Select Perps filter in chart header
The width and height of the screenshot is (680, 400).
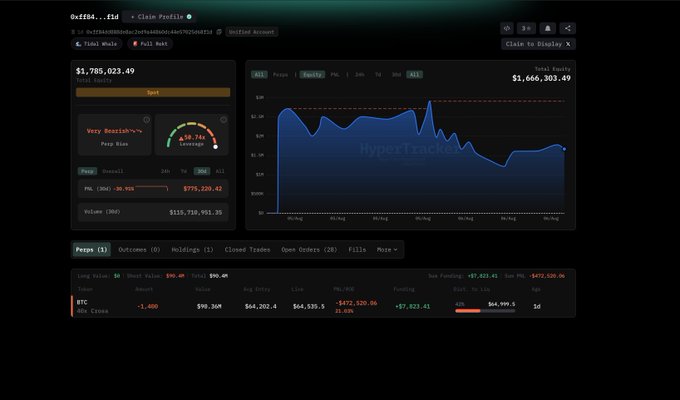tap(280, 75)
